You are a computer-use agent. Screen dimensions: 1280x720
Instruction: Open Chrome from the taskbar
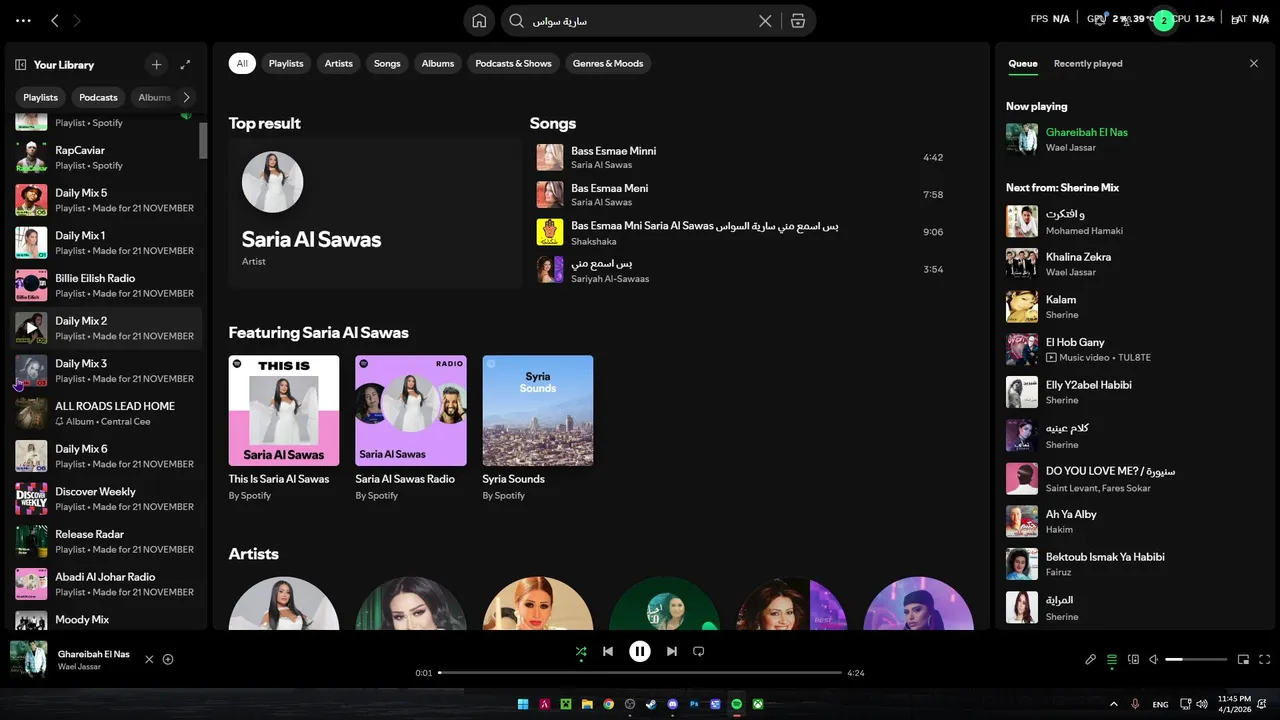(608, 704)
